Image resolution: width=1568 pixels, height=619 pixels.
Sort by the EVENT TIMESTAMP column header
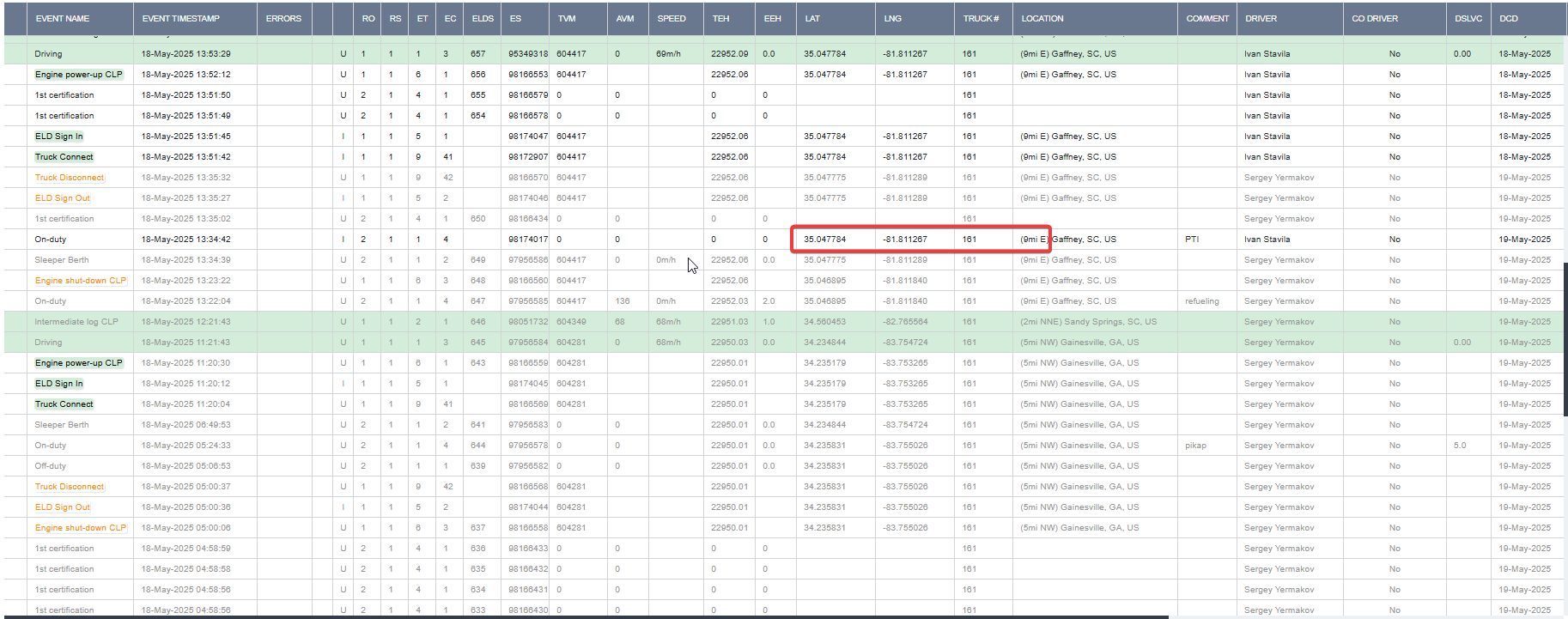[181, 18]
